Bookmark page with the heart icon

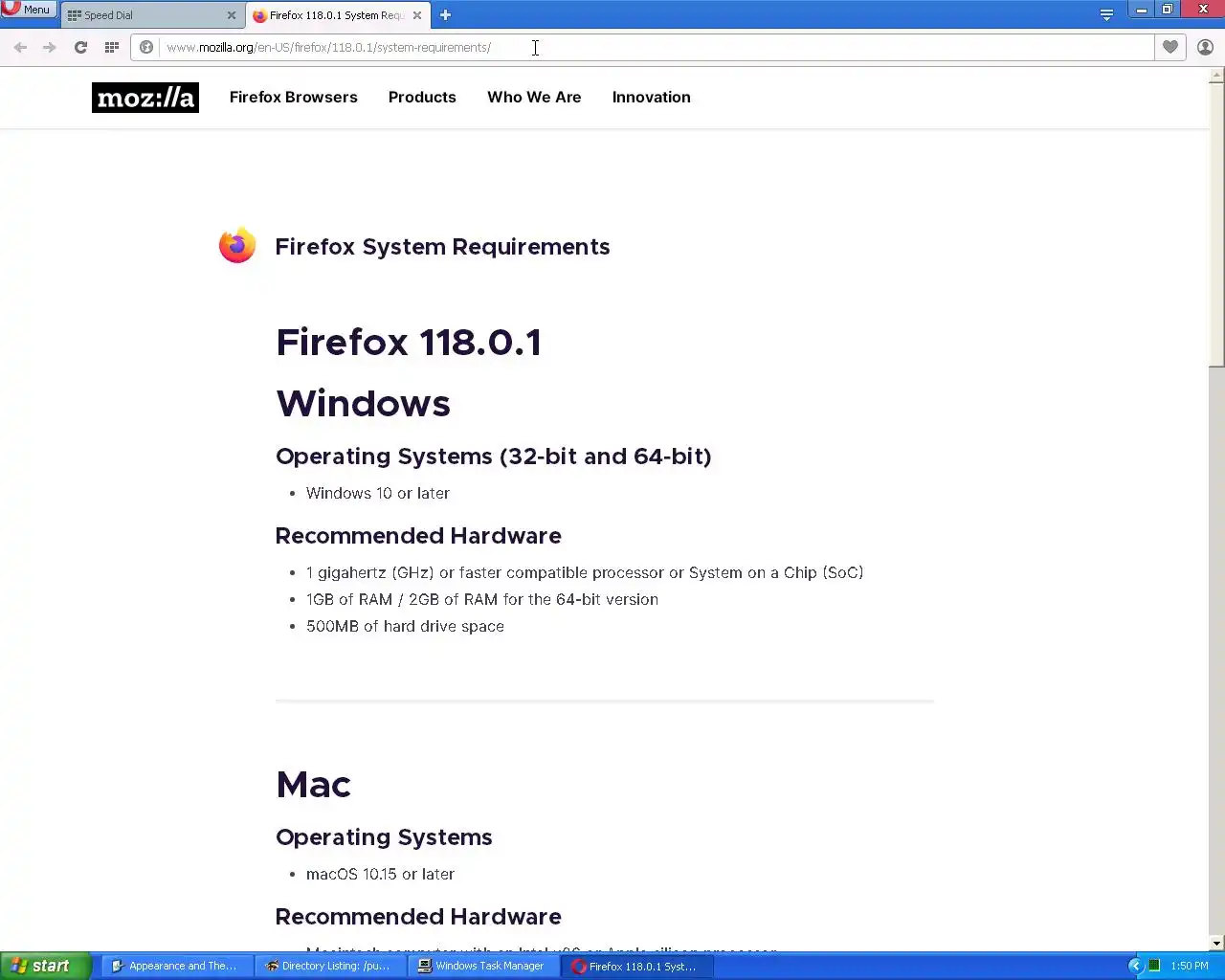pyautogui.click(x=1170, y=47)
